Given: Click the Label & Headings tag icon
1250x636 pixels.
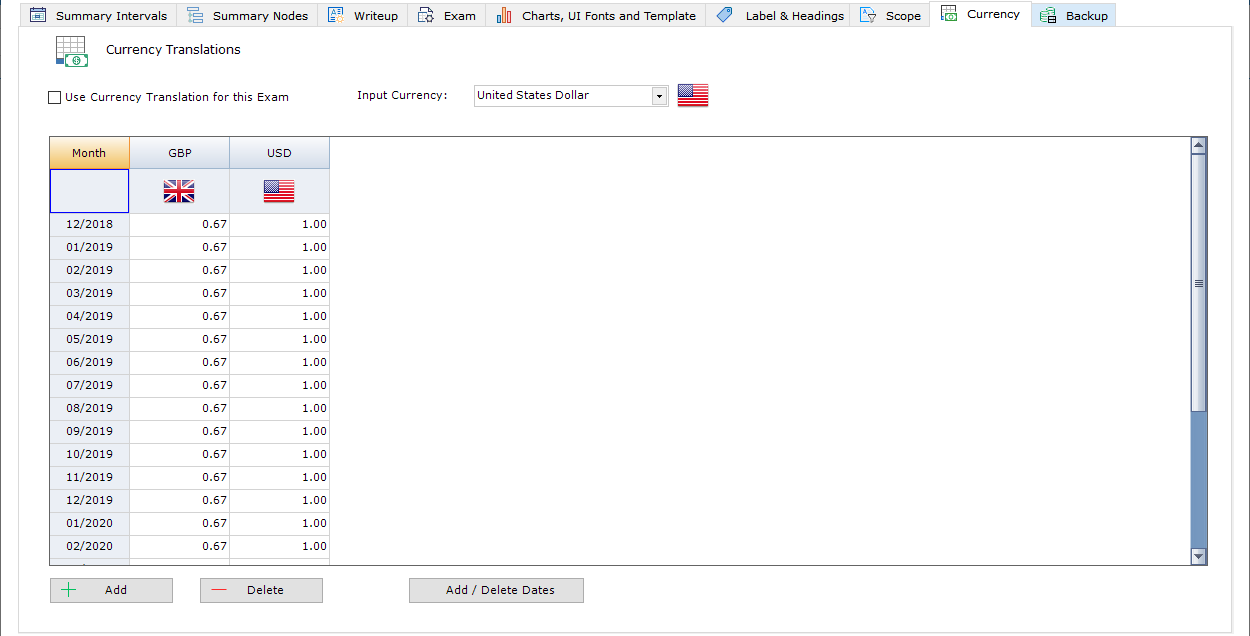Looking at the screenshot, I should pos(725,15).
